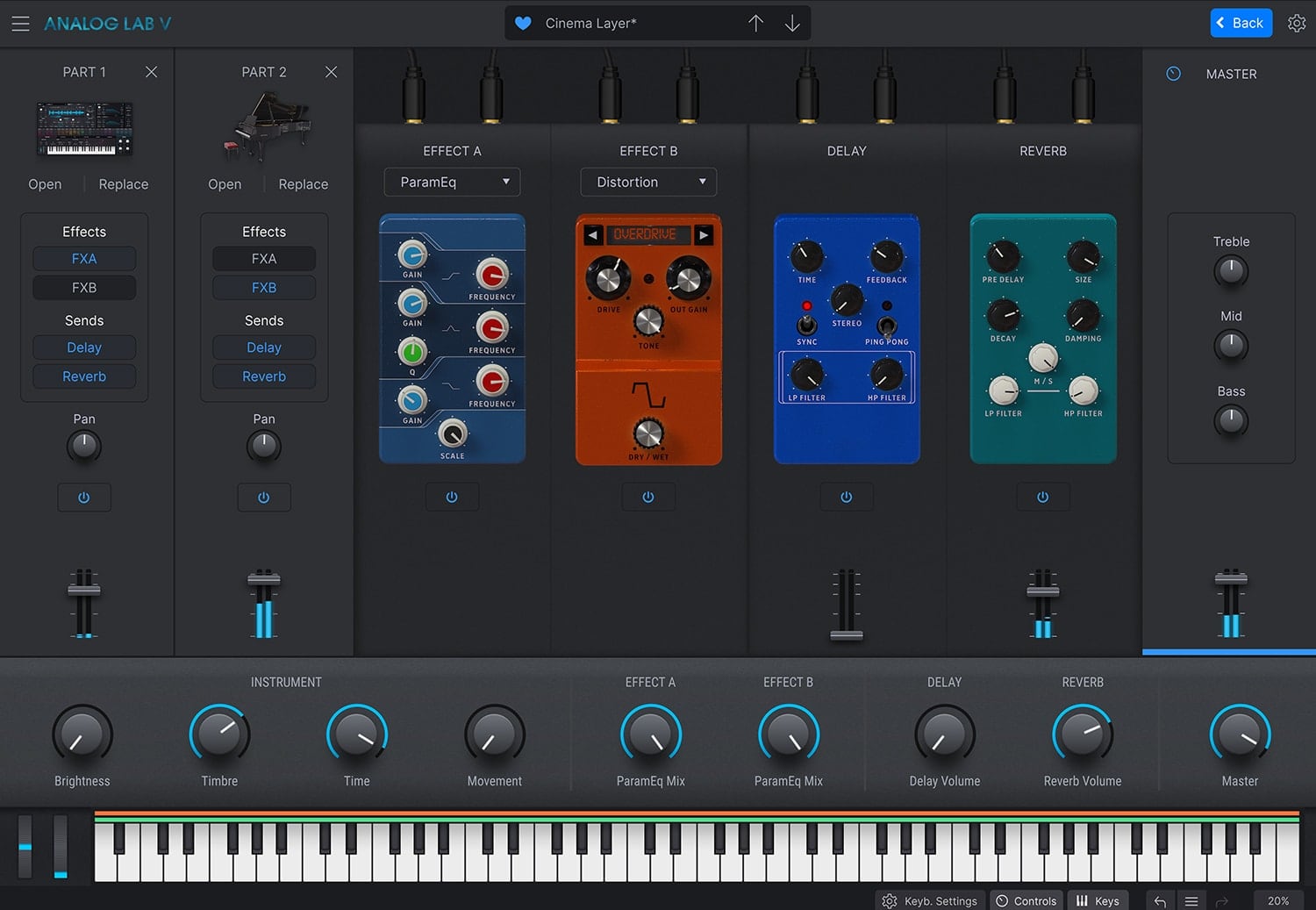Click the DRIVE knob on Overdrive pedal
This screenshot has height=910, width=1316.
608,278
